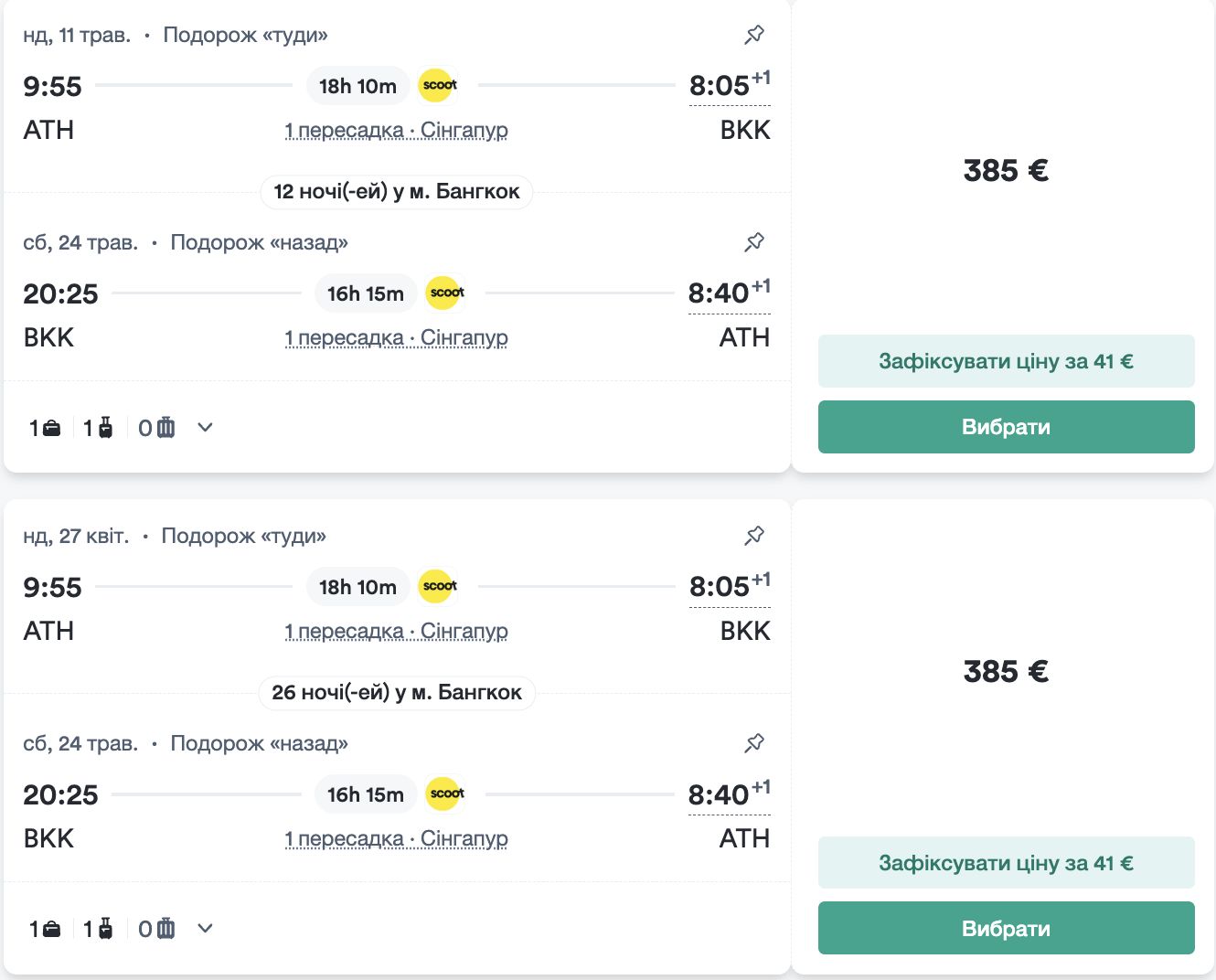Expand baggage details in second flight card
Image resolution: width=1216 pixels, height=980 pixels.
point(205,929)
